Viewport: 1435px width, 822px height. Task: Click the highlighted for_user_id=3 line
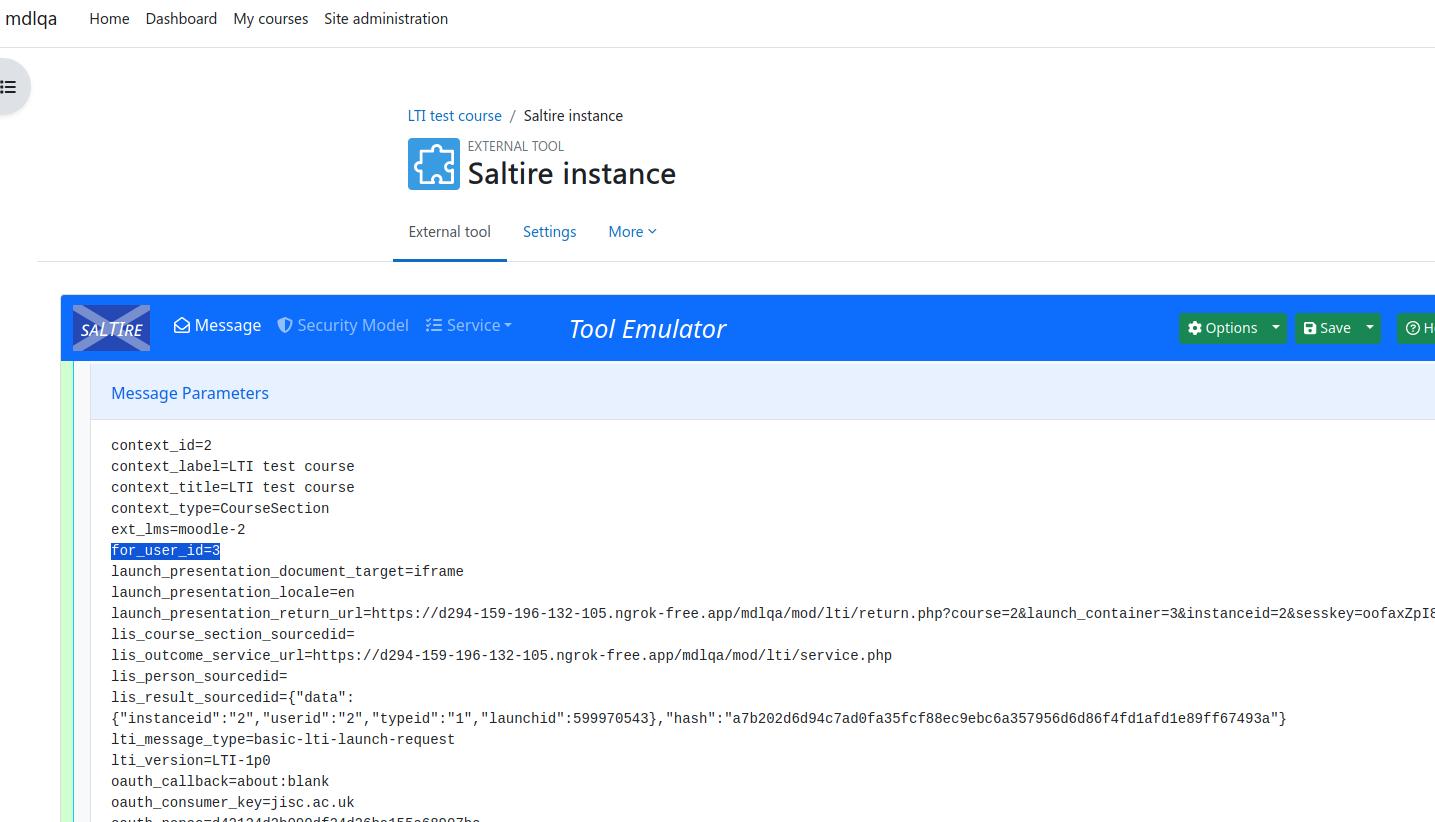pyautogui.click(x=165, y=551)
